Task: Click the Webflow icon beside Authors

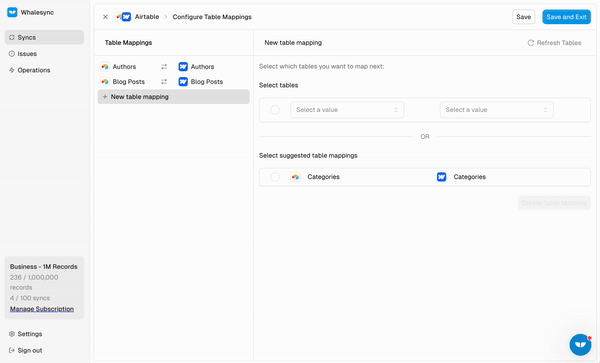Action: tap(183, 67)
